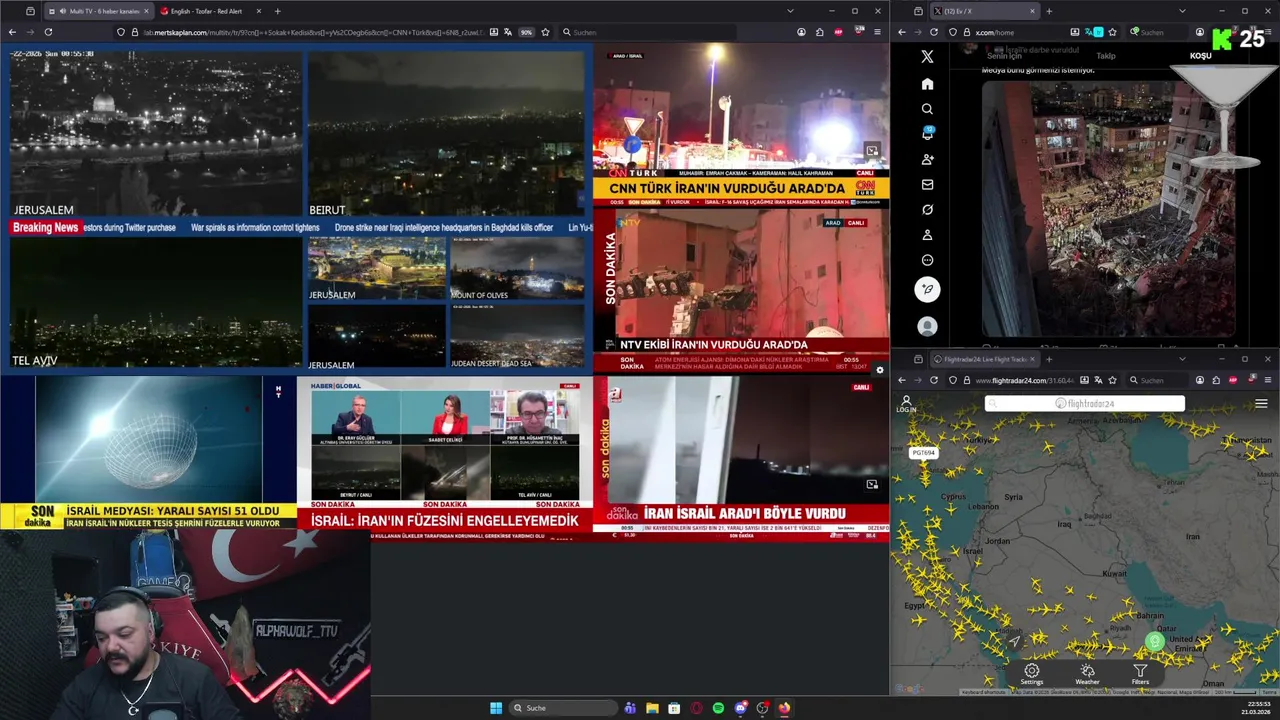
Task: Switch to KOŞU tab on X timeline
Action: (1200, 56)
